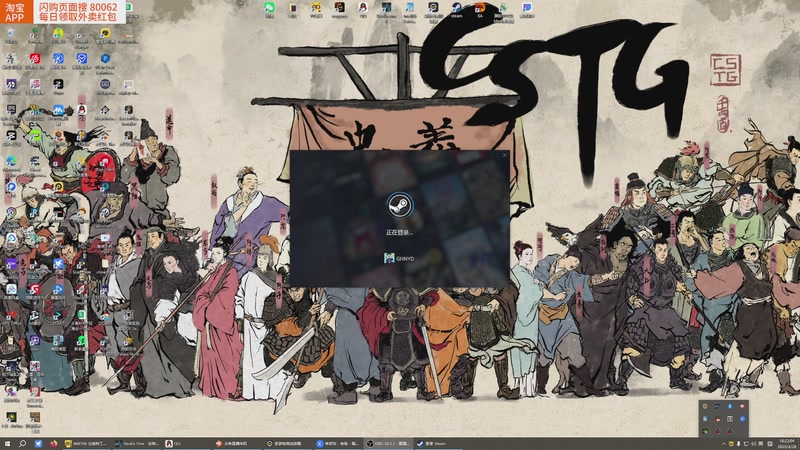The height and width of the screenshot is (450, 800).
Task: Open the QQ penguin desktop shortcut at top
Action: pos(363,9)
